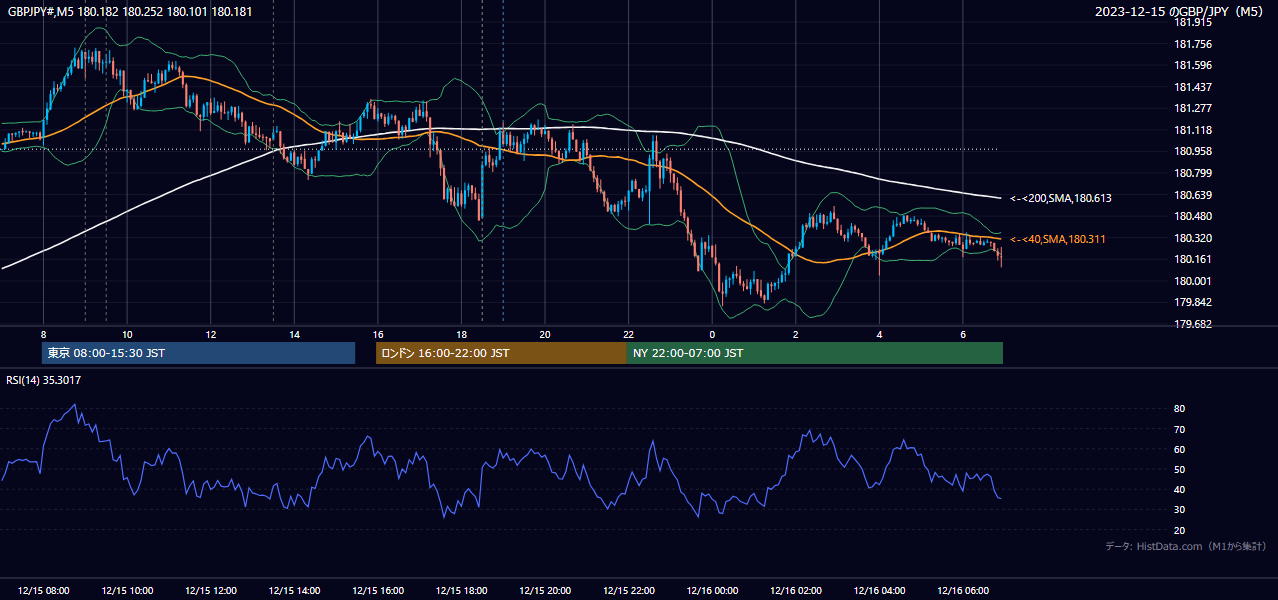Click the hour label 4 under price chart
This screenshot has width=1278, height=600.
click(x=879, y=334)
